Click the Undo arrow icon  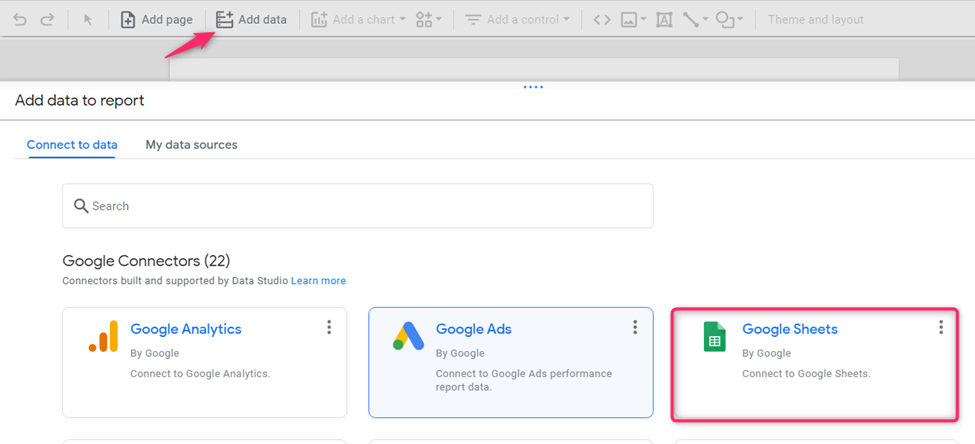20,19
